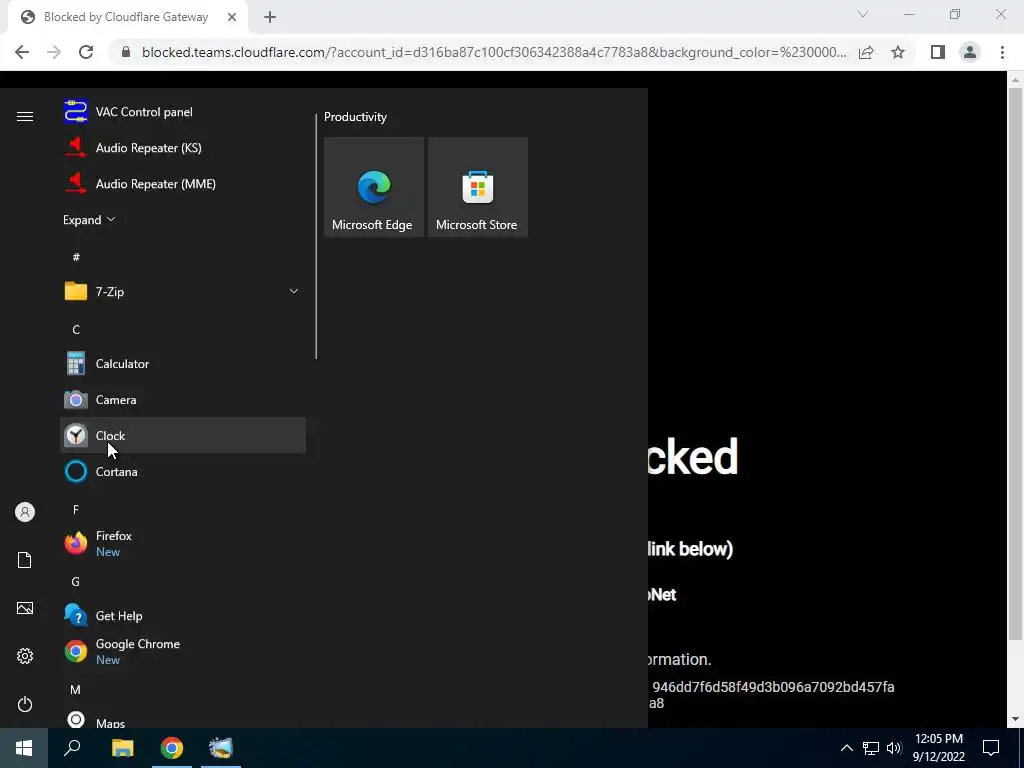The width and height of the screenshot is (1024, 768).
Task: Open VAC Control panel from the app list
Action: click(x=183, y=112)
